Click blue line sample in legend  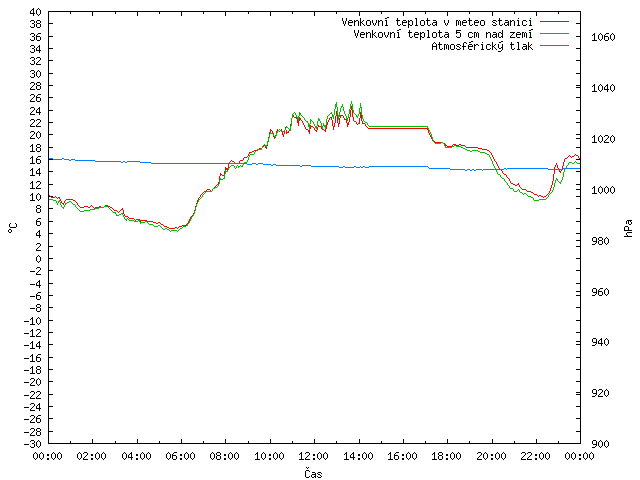[554, 46]
